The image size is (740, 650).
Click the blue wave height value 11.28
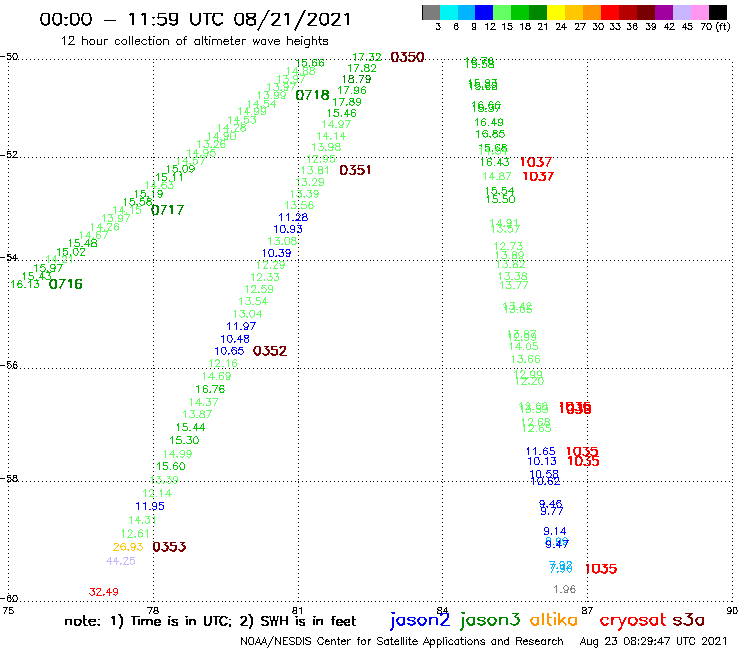pos(293,217)
